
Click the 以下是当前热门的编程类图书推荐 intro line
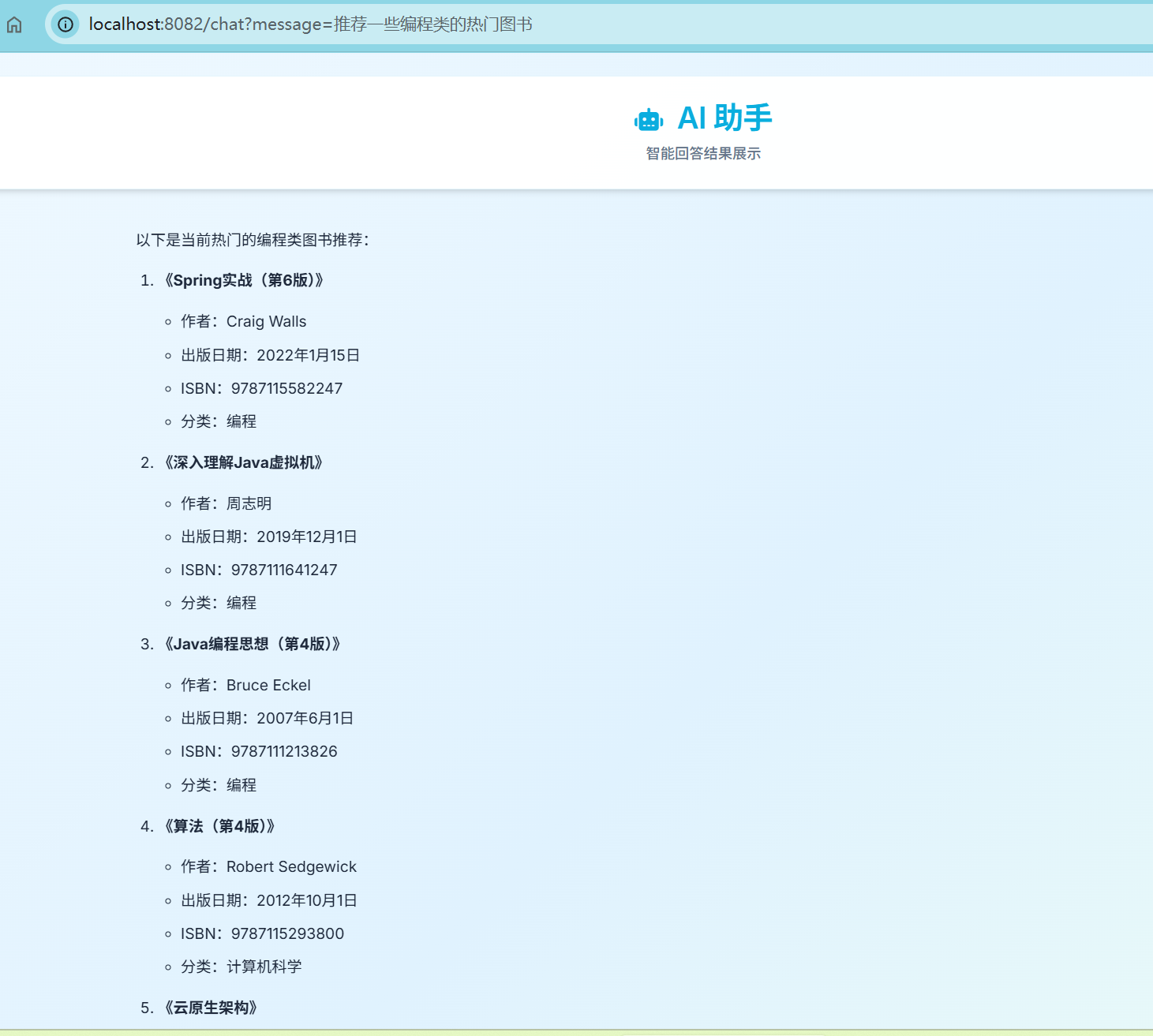click(253, 240)
